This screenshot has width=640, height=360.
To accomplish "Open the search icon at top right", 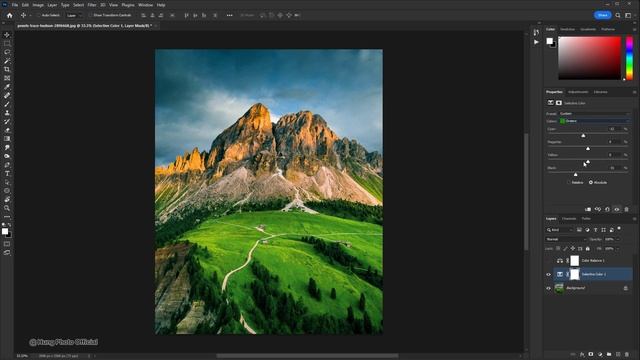I will 618,16.
